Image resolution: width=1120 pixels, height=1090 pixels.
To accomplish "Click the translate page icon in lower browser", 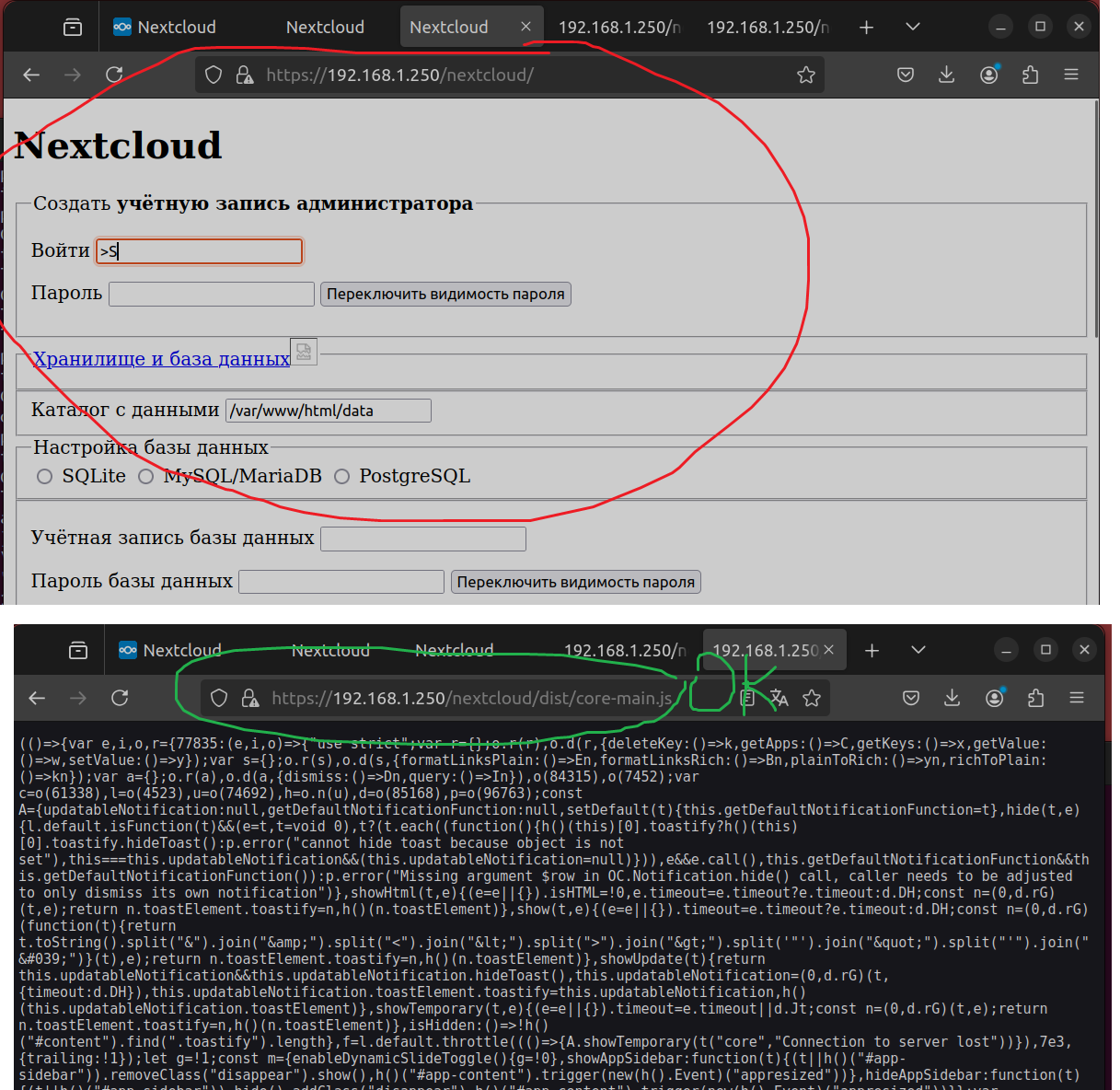I will pyautogui.click(x=779, y=698).
